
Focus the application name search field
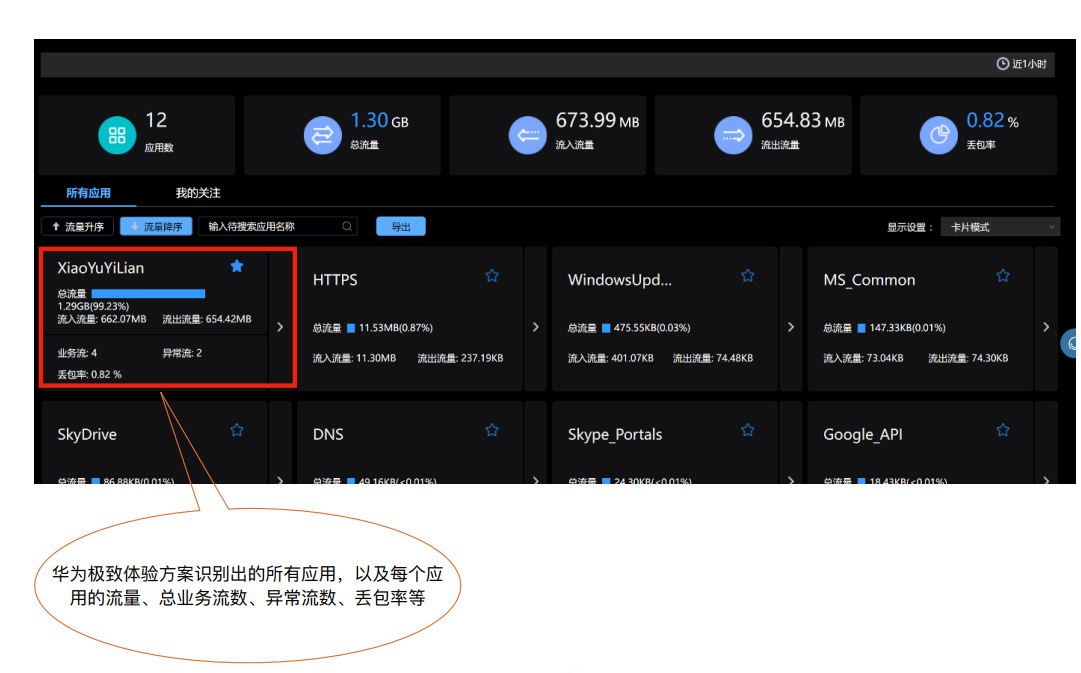click(x=278, y=226)
